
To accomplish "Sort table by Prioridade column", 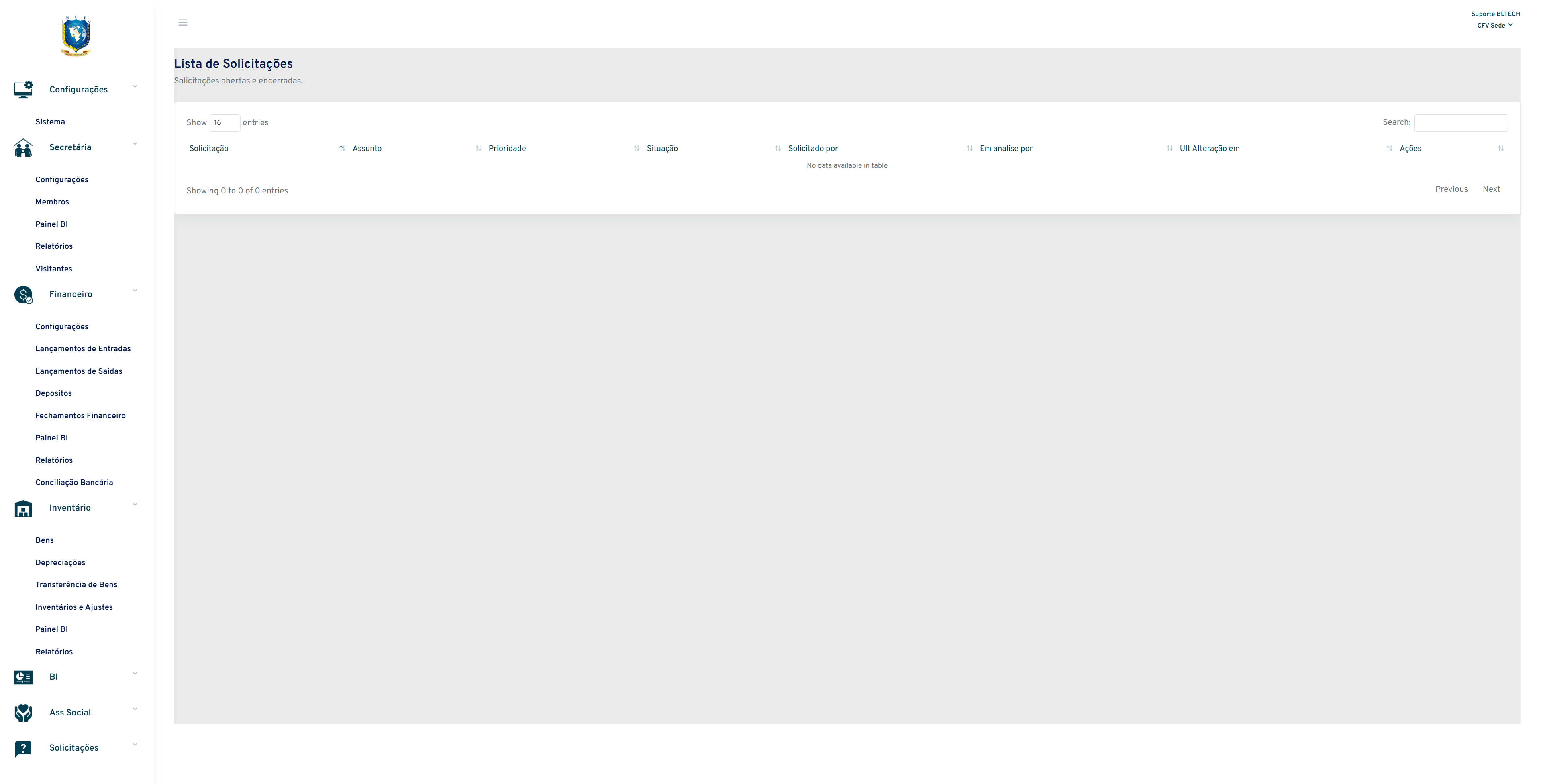I will click(x=507, y=148).
